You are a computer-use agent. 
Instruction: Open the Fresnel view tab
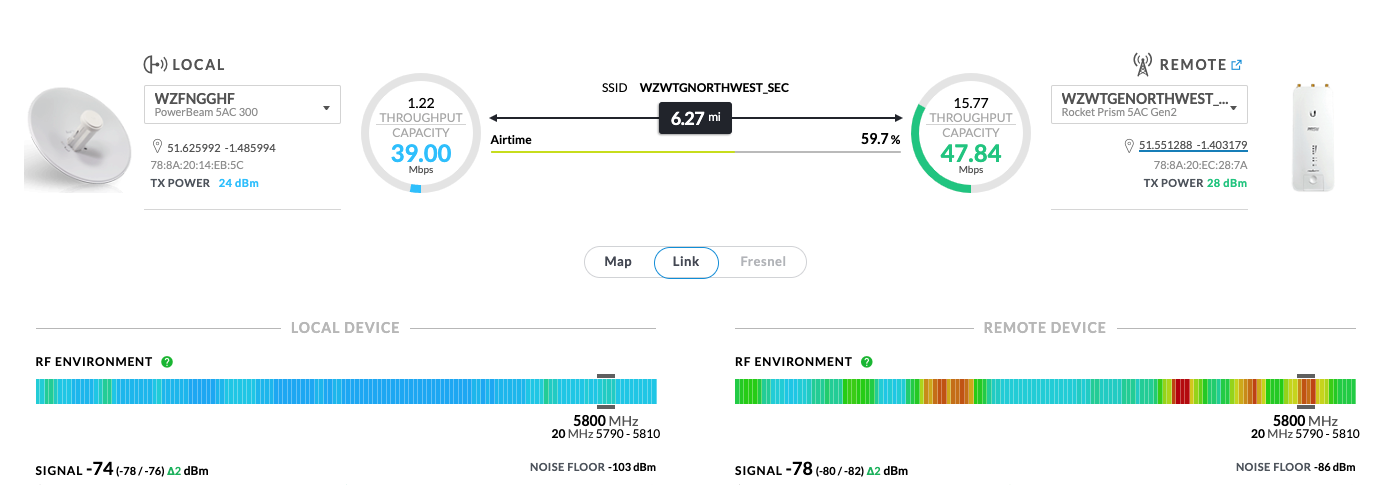[x=762, y=262]
